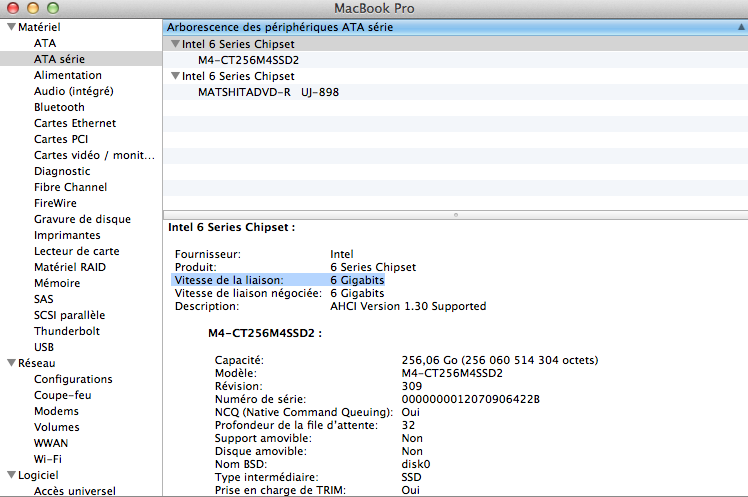Select ATA série in the sidebar
This screenshot has width=748, height=497.
[59, 59]
